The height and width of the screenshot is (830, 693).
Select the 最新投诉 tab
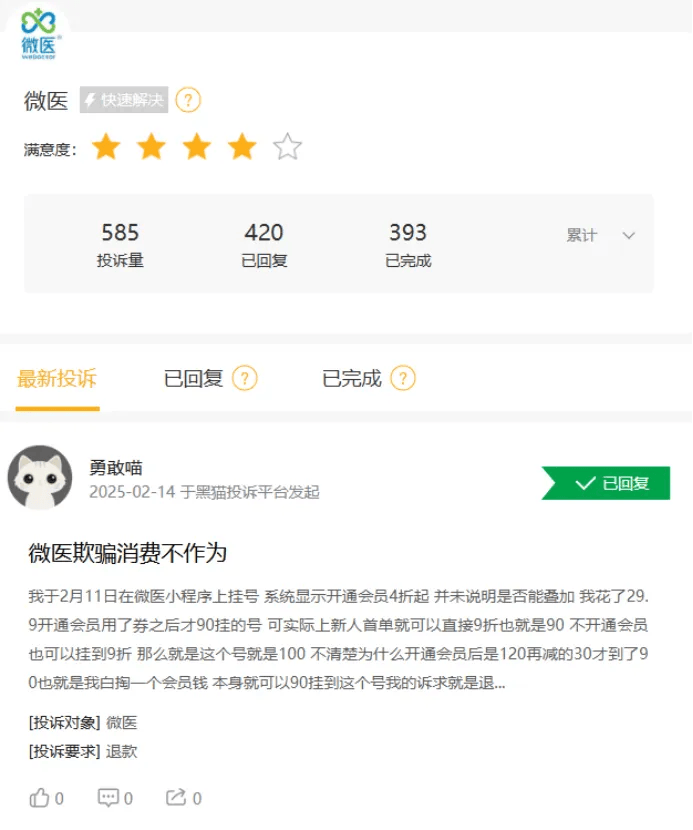click(57, 378)
